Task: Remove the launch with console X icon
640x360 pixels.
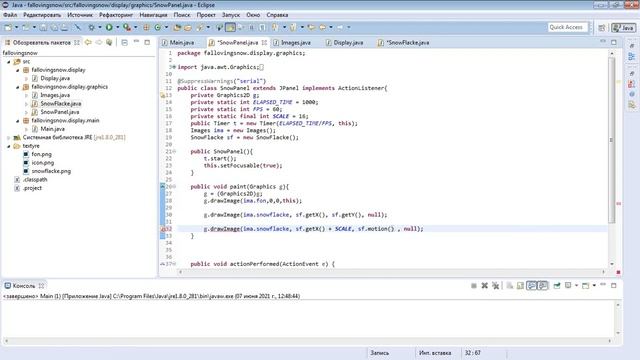Action: coord(484,286)
